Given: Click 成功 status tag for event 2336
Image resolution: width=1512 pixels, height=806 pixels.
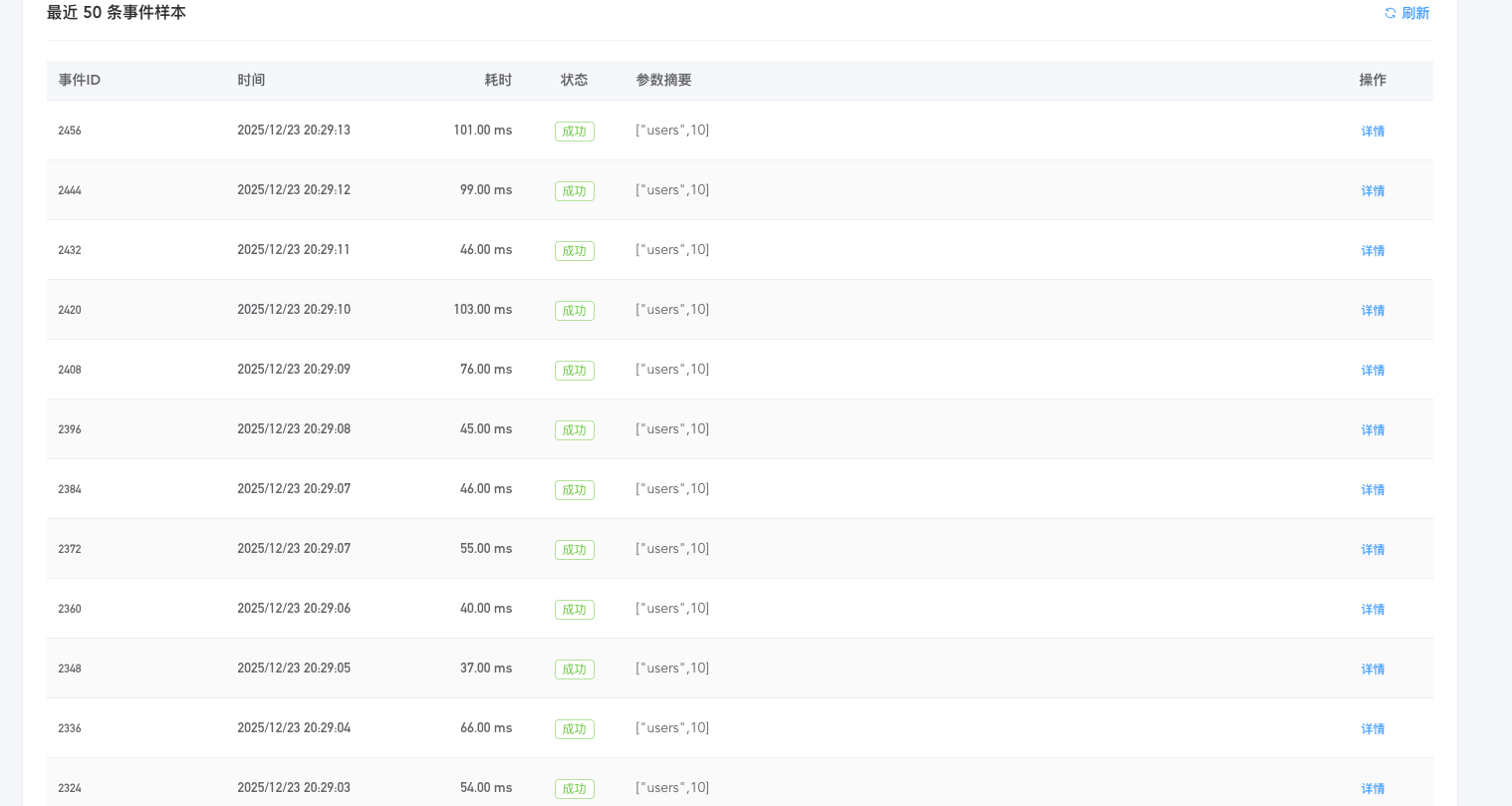Looking at the screenshot, I should [x=575, y=729].
